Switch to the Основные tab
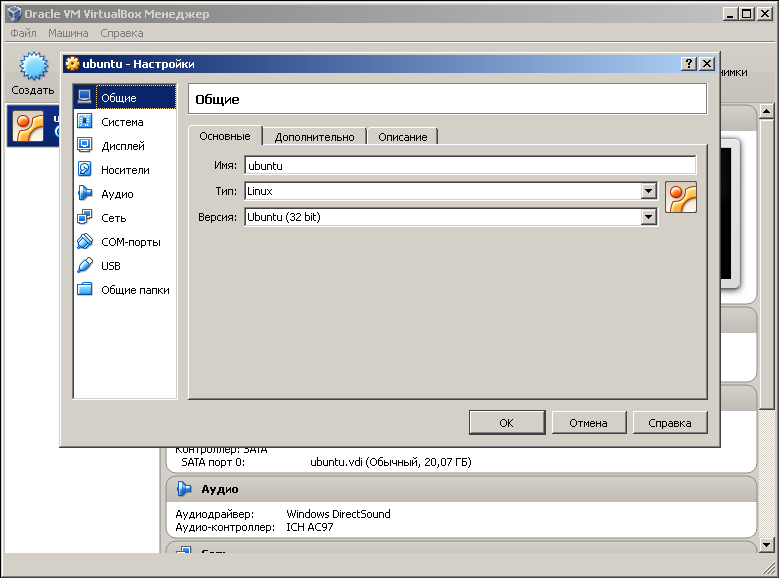This screenshot has width=779, height=578. [x=225, y=136]
